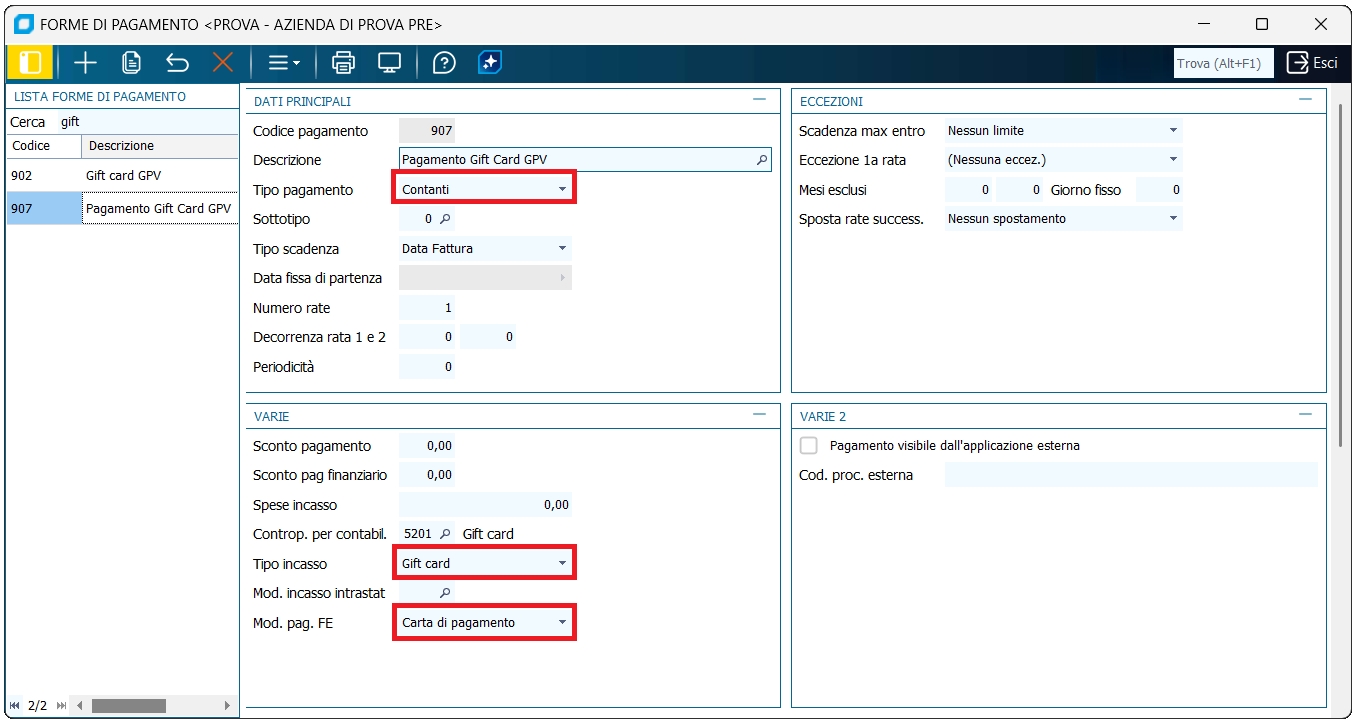Screen dimensions: 1357x722
Task: Click the new record plus icon
Action: tap(85, 63)
